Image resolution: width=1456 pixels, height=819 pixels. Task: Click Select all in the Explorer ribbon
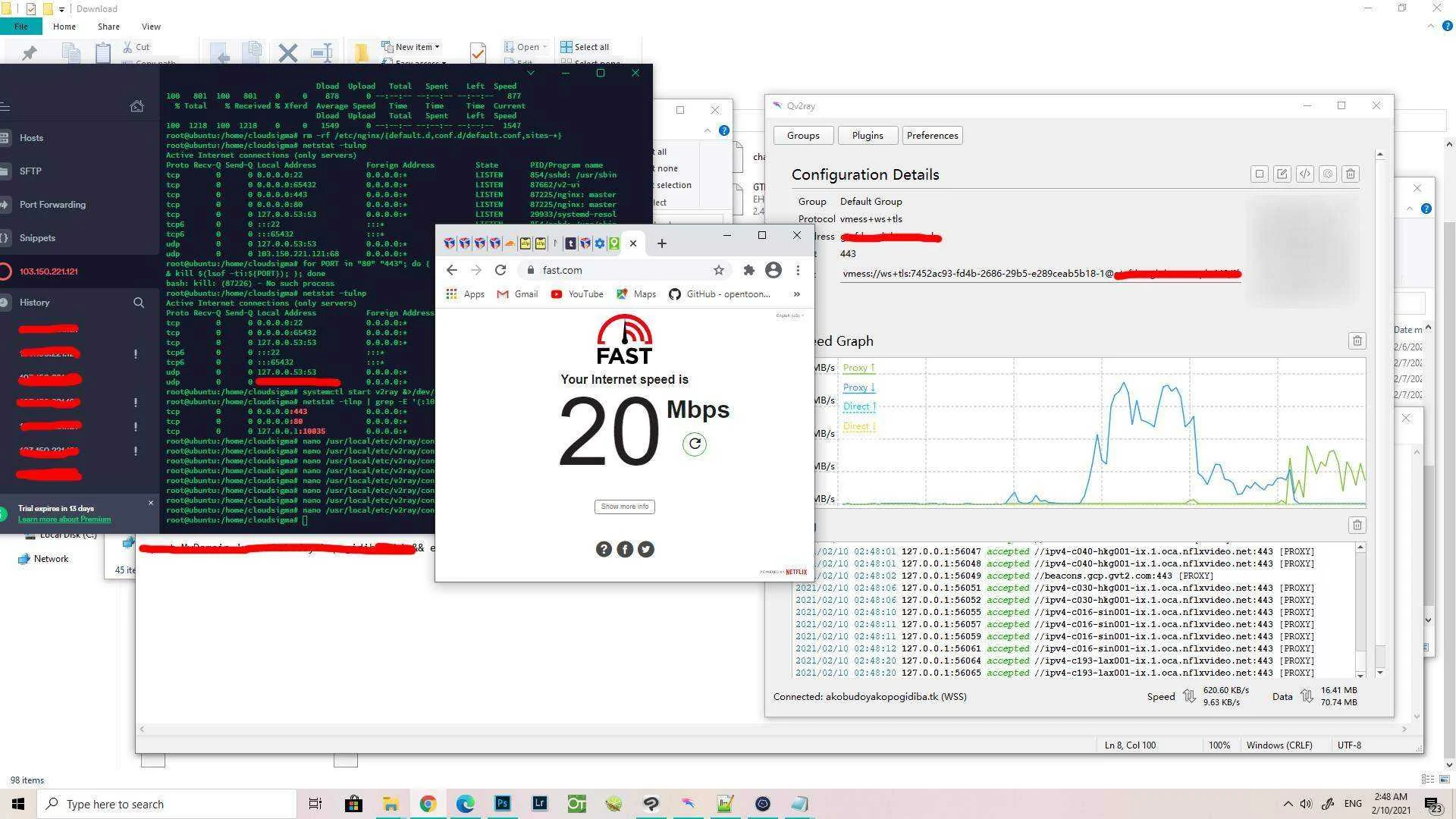(585, 47)
